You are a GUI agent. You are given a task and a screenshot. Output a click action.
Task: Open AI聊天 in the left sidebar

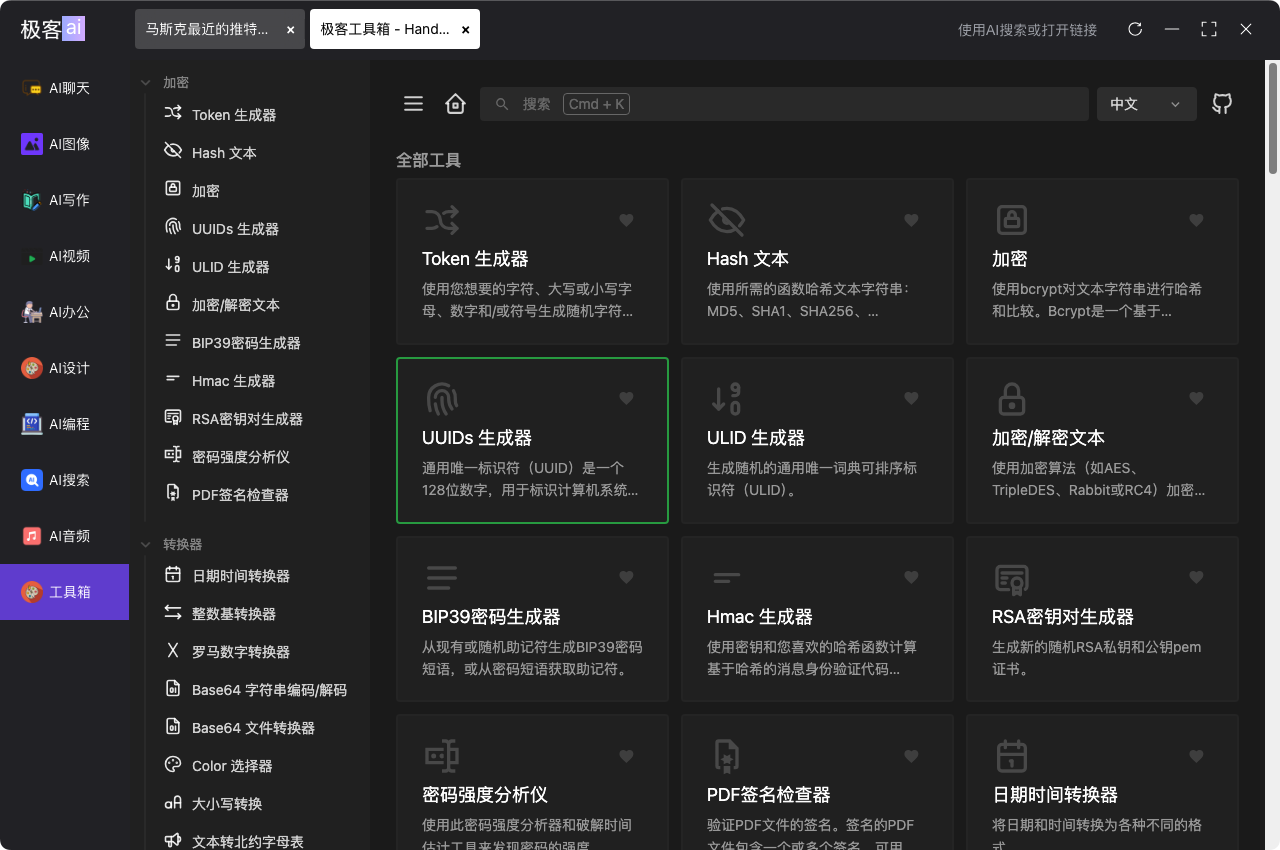pyautogui.click(x=64, y=88)
